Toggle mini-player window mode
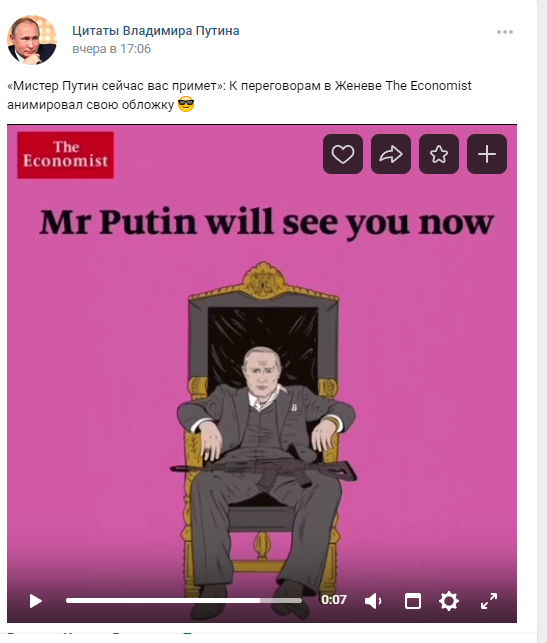Image resolution: width=547 pixels, height=643 pixels. (x=413, y=601)
